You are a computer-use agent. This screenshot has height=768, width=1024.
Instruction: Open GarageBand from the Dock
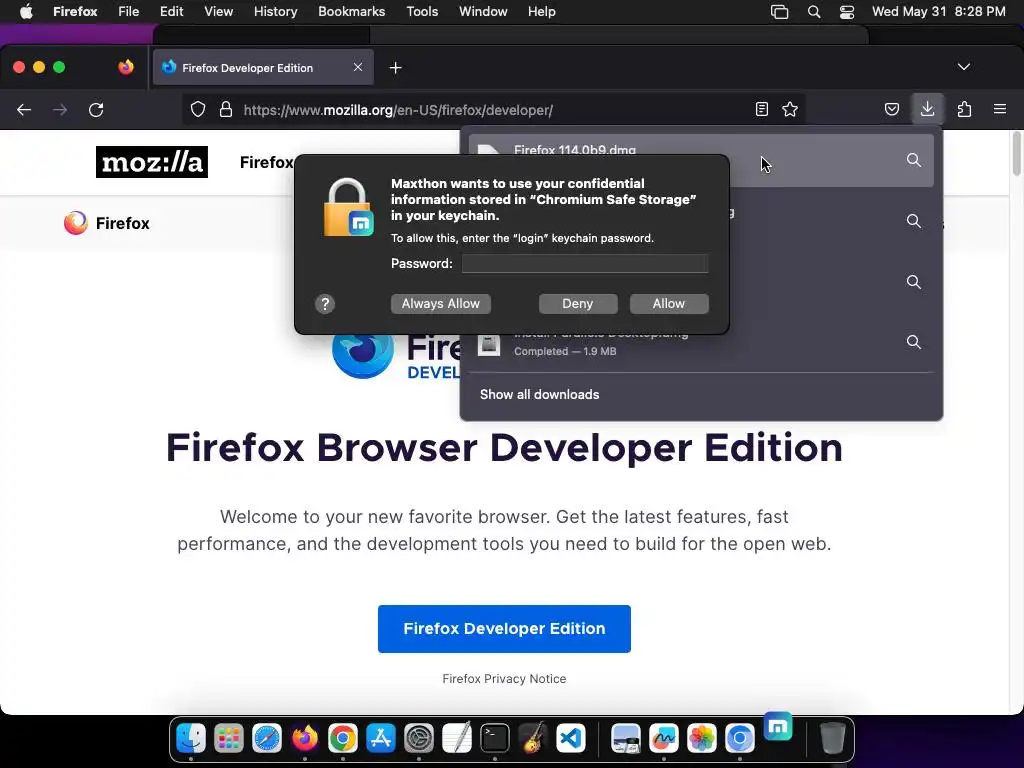pyautogui.click(x=533, y=739)
